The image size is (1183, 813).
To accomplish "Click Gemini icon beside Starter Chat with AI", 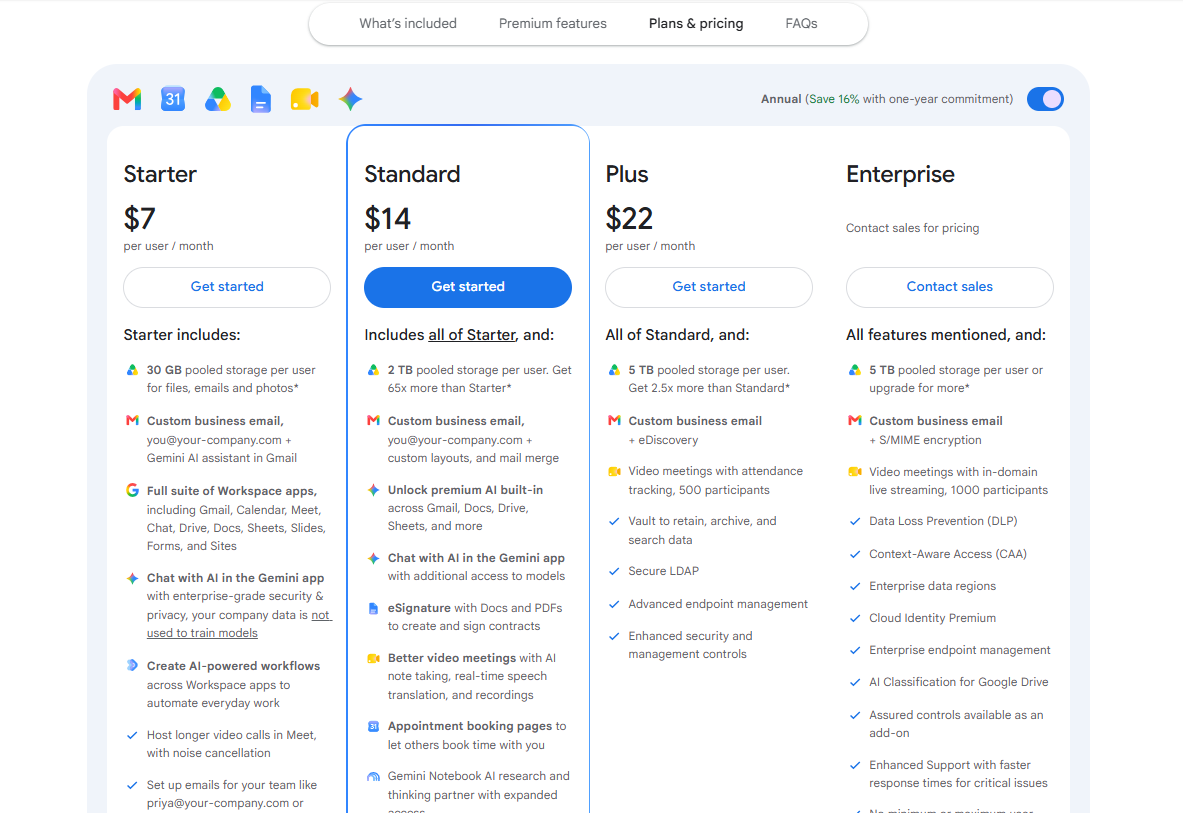I will (132, 578).
